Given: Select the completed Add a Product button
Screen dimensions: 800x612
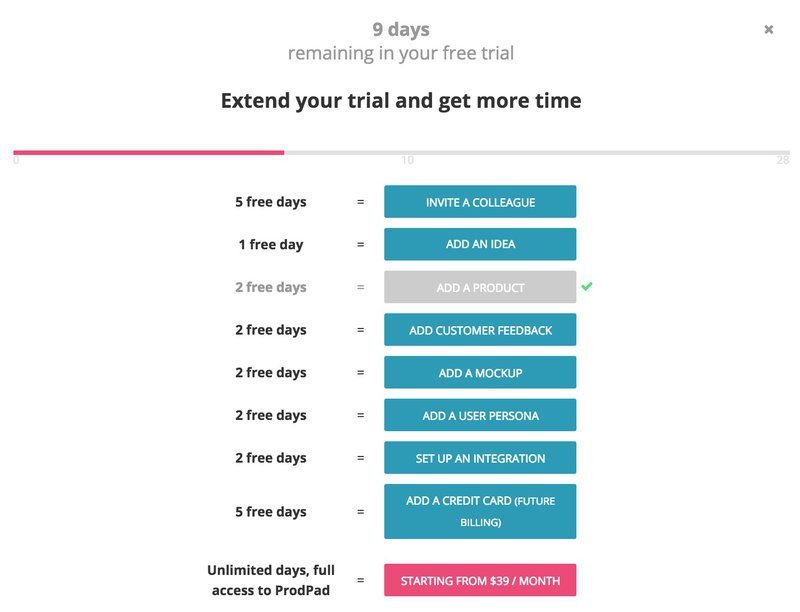Looking at the screenshot, I should tap(480, 287).
